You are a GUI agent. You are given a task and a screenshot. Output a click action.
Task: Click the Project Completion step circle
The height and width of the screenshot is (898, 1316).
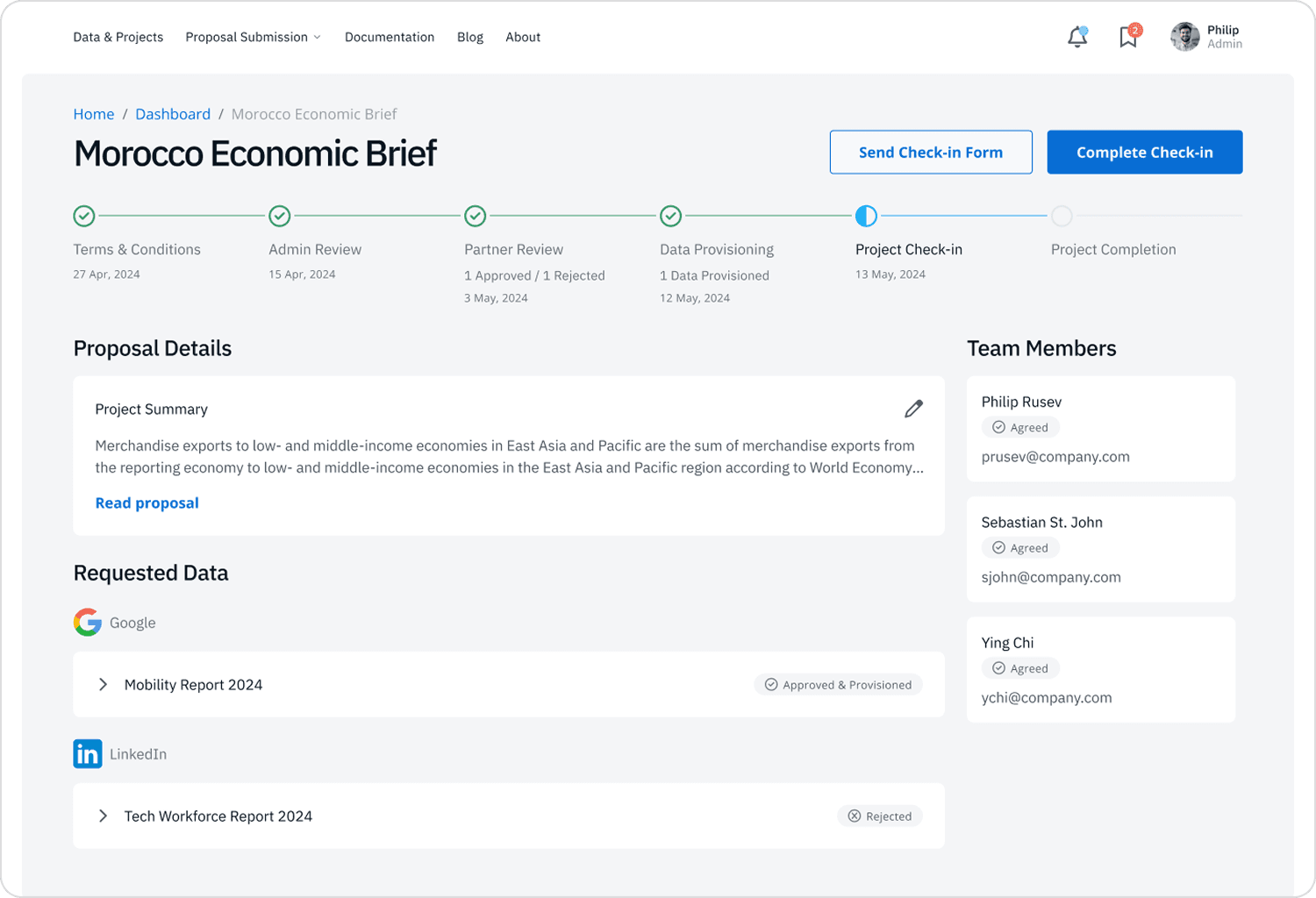click(1062, 216)
